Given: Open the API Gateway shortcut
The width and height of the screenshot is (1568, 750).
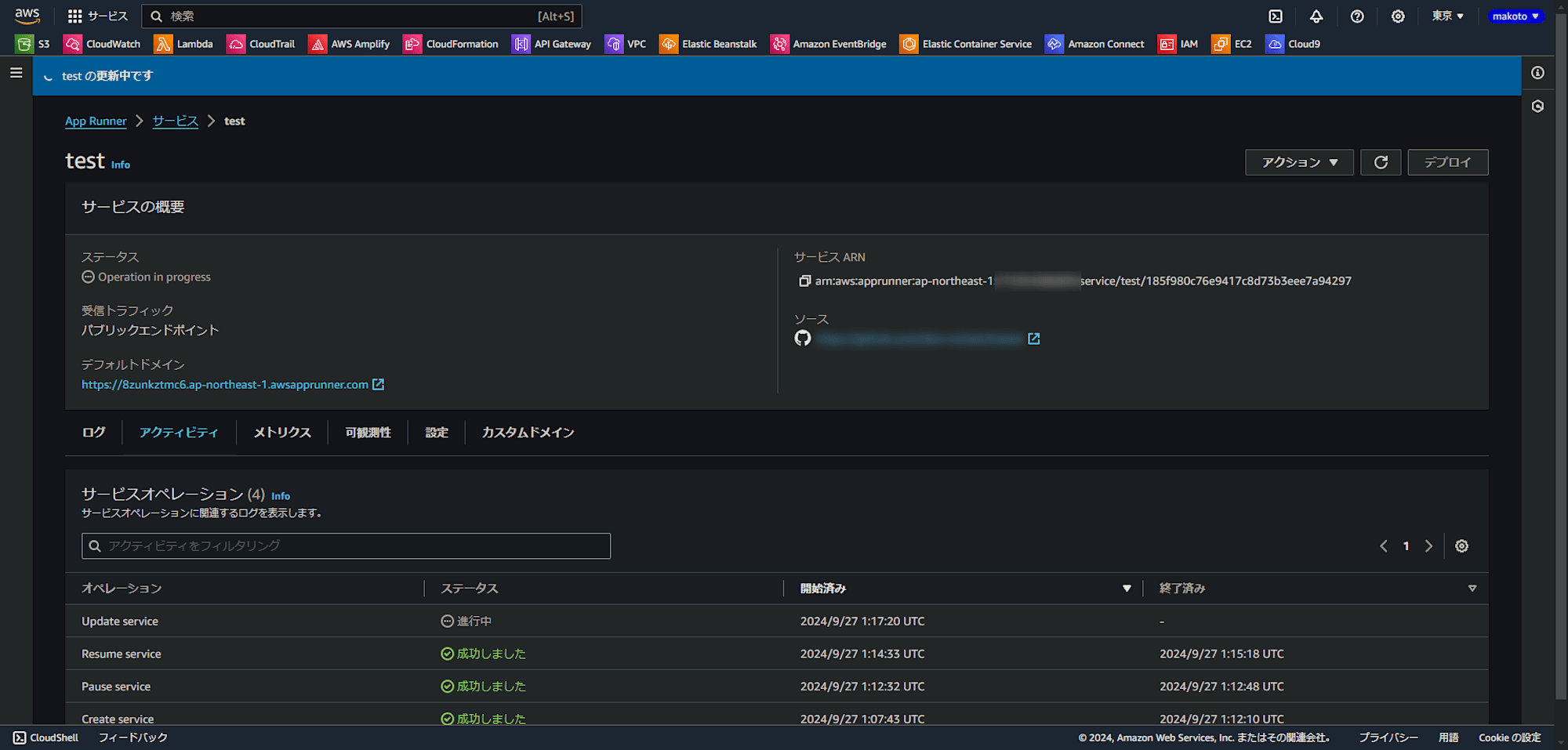Looking at the screenshot, I should tap(552, 44).
